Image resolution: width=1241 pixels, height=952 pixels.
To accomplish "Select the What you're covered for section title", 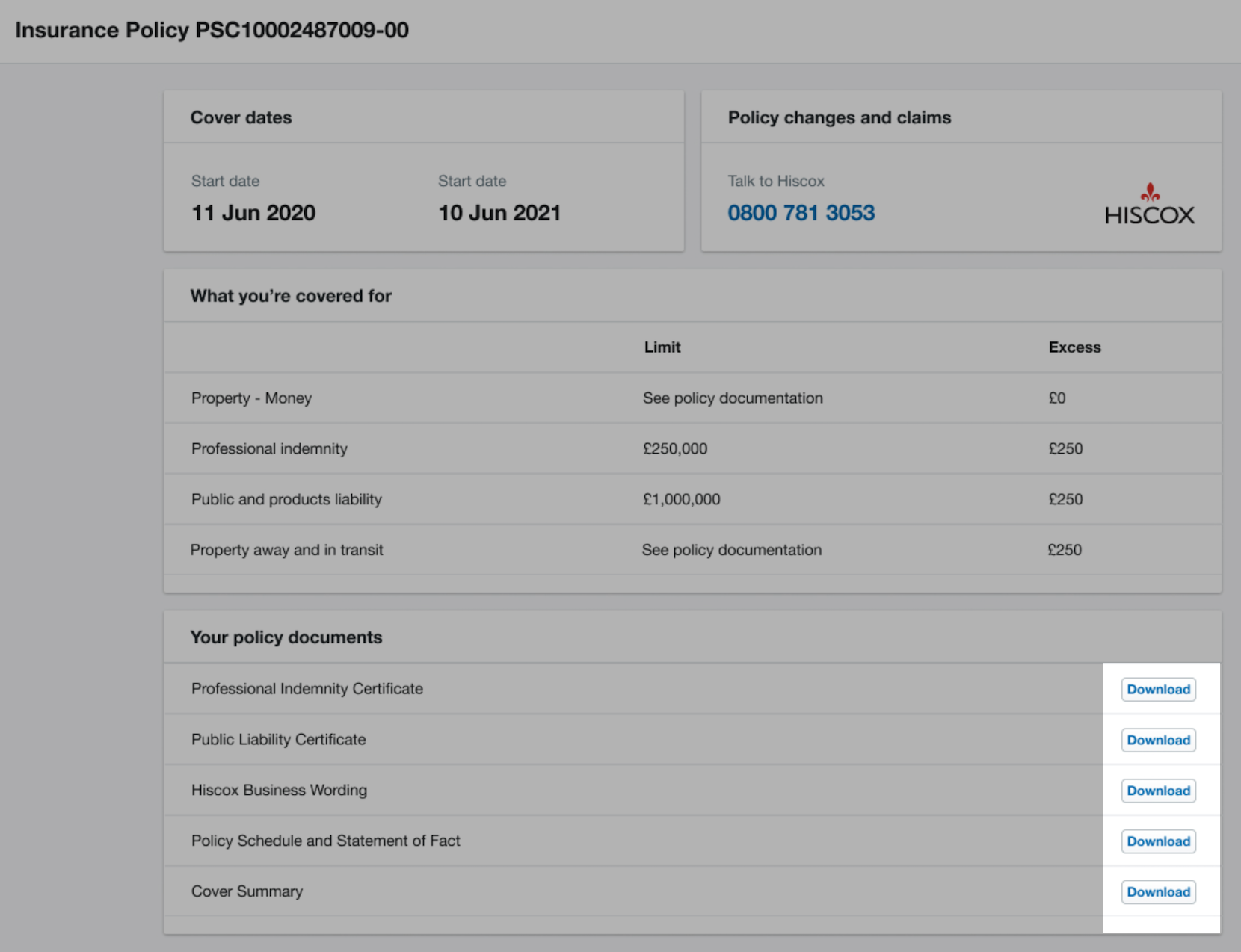I will (x=291, y=295).
